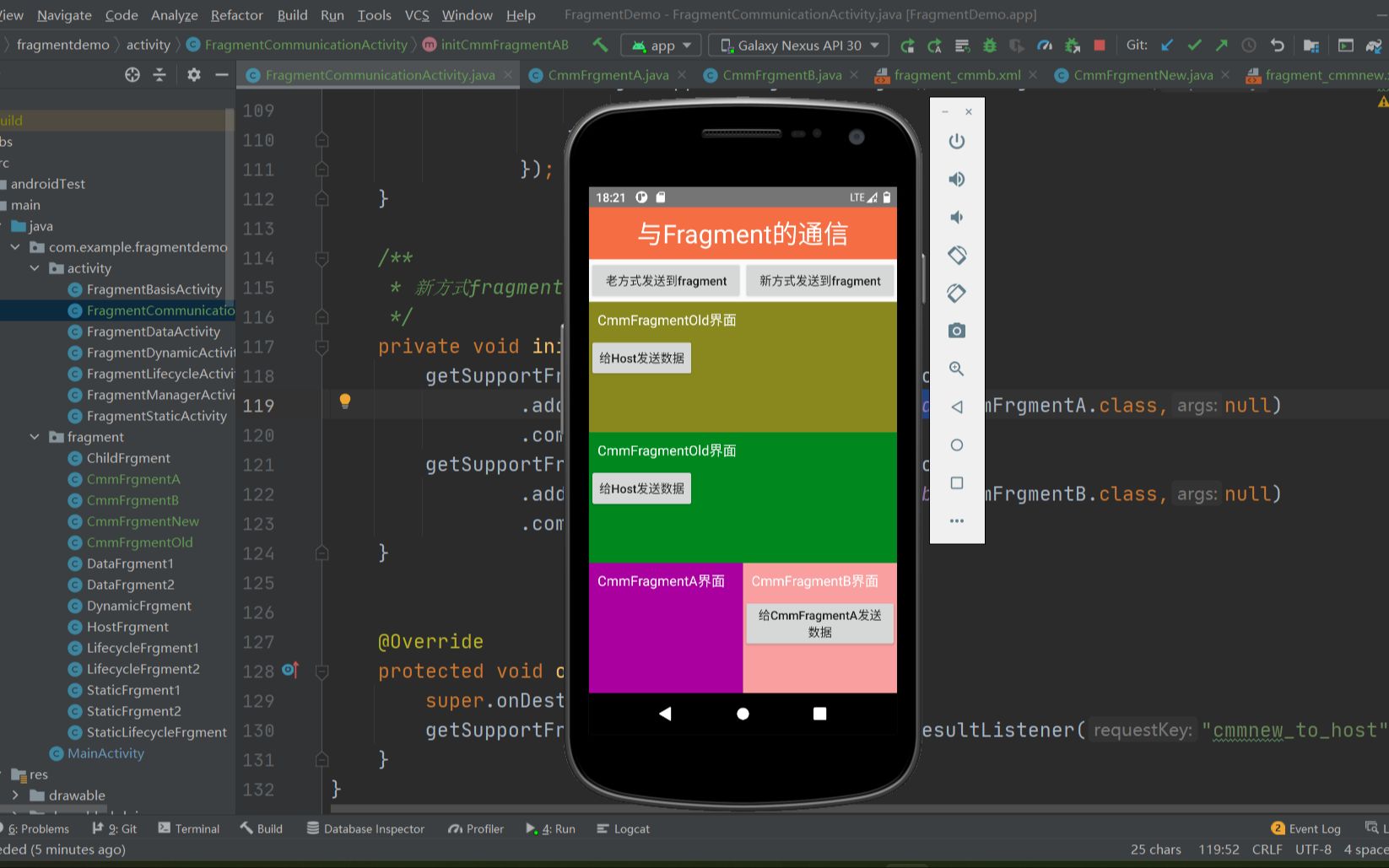
Task: Toggle the breakpoint gutter at line 128 override marker
Action: (x=290, y=671)
